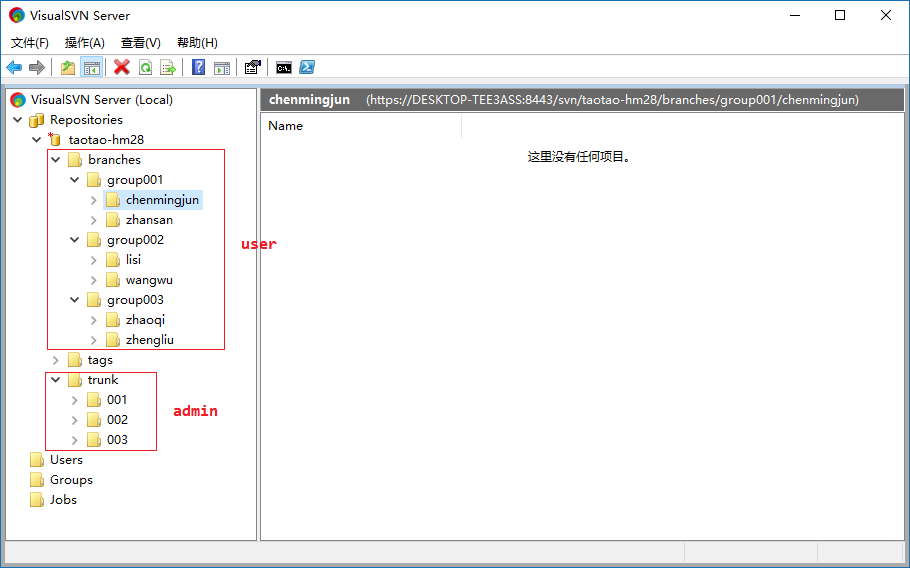Click the red X delete icon
The height and width of the screenshot is (568, 910).
click(x=122, y=67)
